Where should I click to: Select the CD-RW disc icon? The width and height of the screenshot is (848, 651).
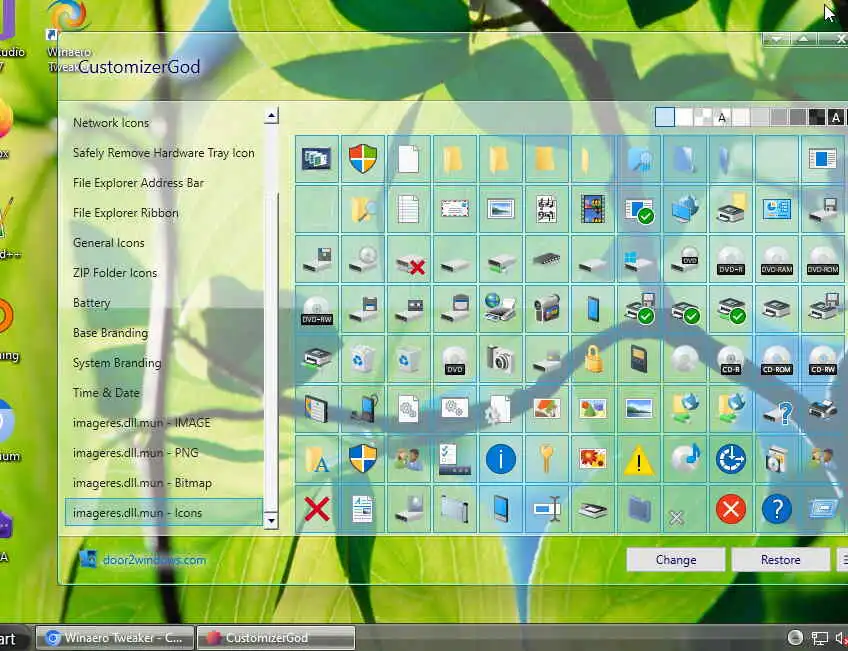(x=823, y=359)
